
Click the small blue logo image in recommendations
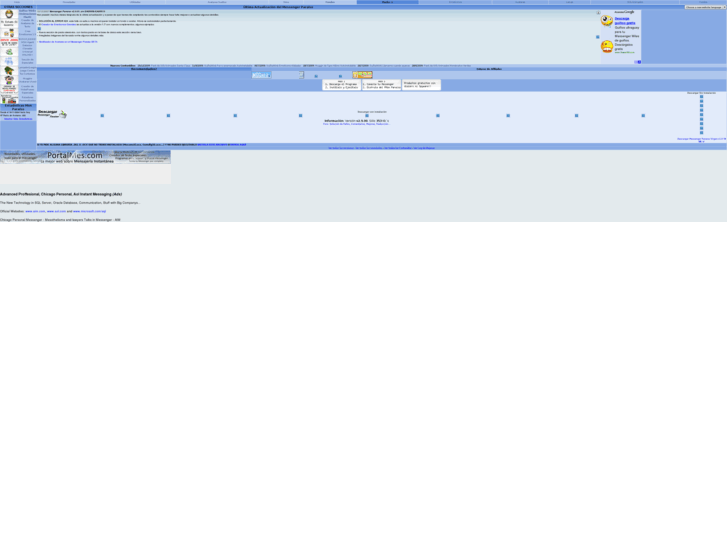(261, 75)
